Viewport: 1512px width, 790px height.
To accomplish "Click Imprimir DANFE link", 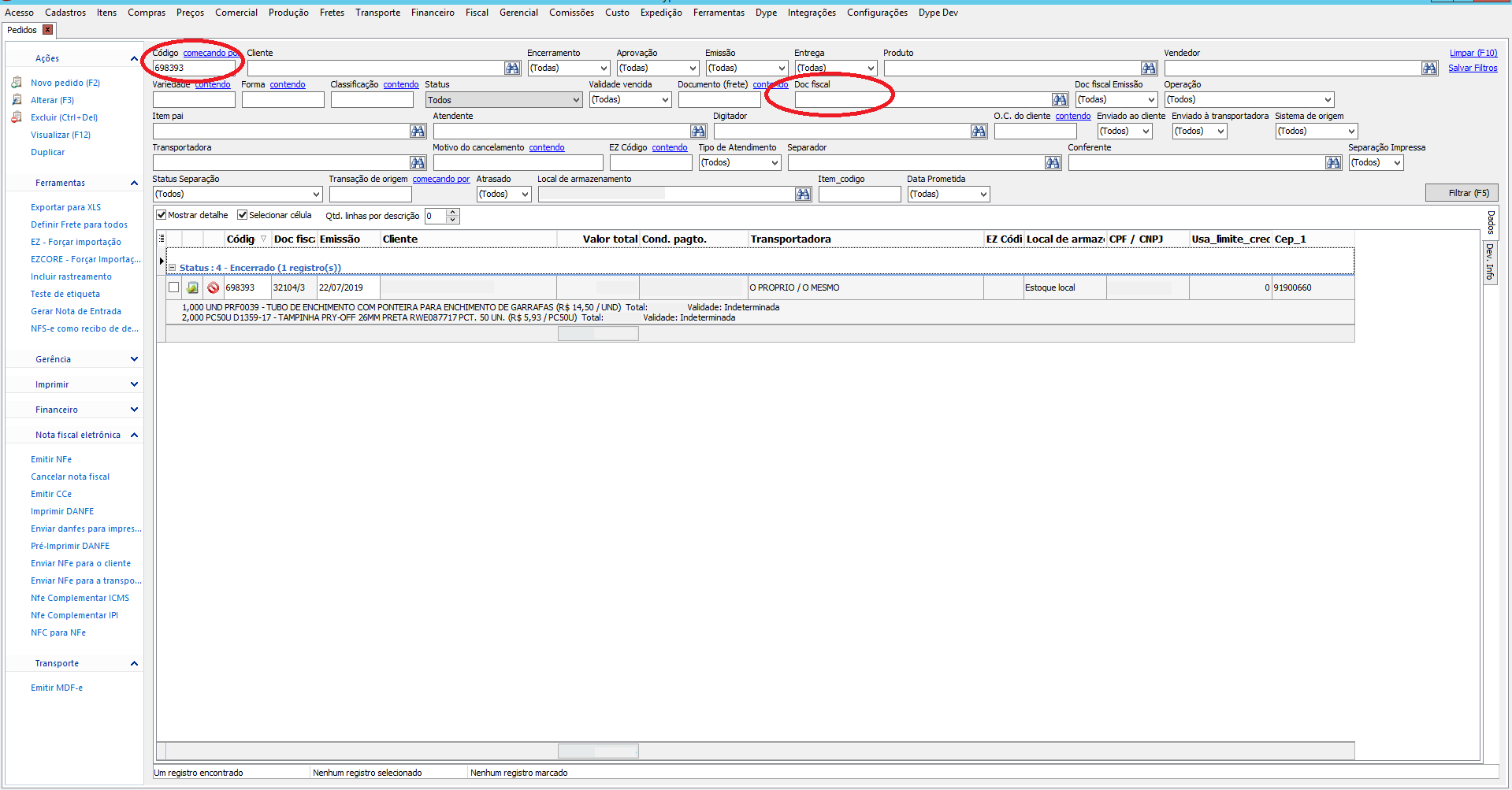I will [x=62, y=511].
